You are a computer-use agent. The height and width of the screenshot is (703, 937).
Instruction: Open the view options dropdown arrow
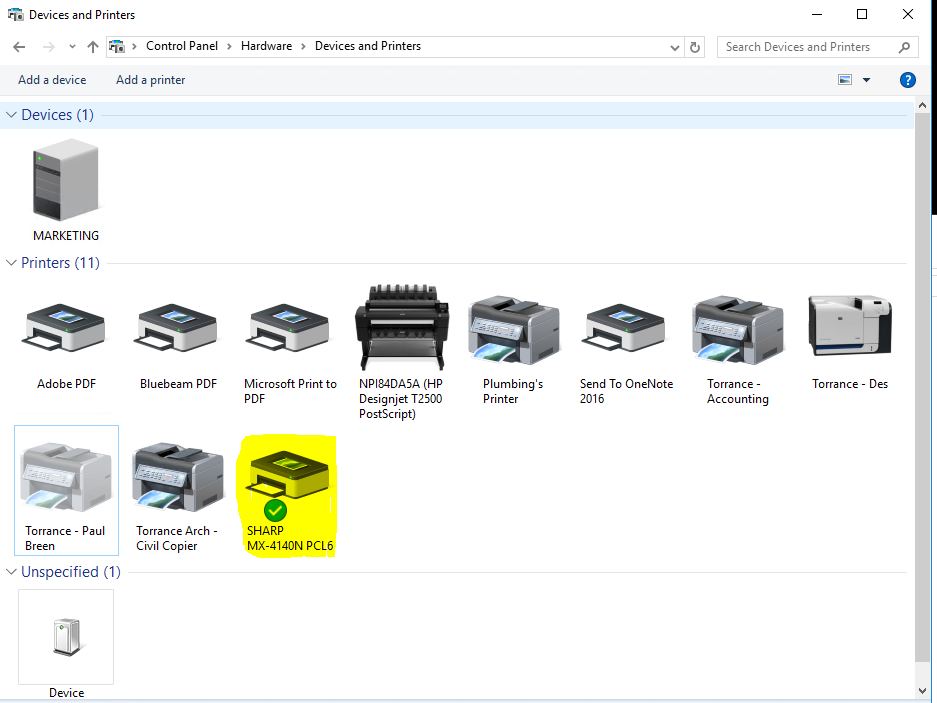coord(866,80)
